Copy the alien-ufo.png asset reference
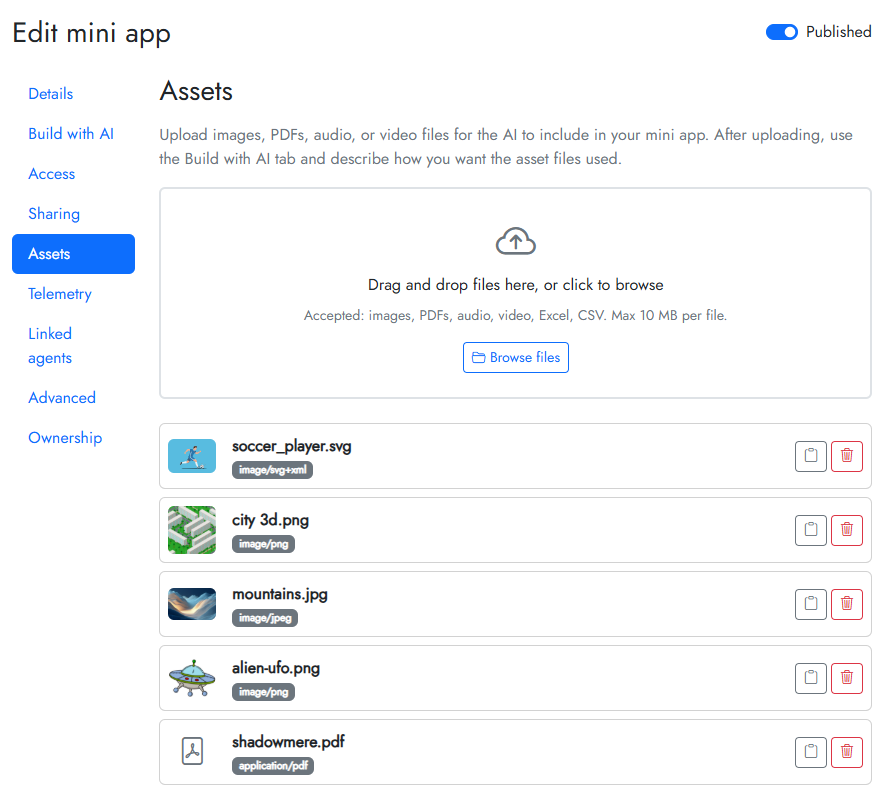 (x=811, y=678)
